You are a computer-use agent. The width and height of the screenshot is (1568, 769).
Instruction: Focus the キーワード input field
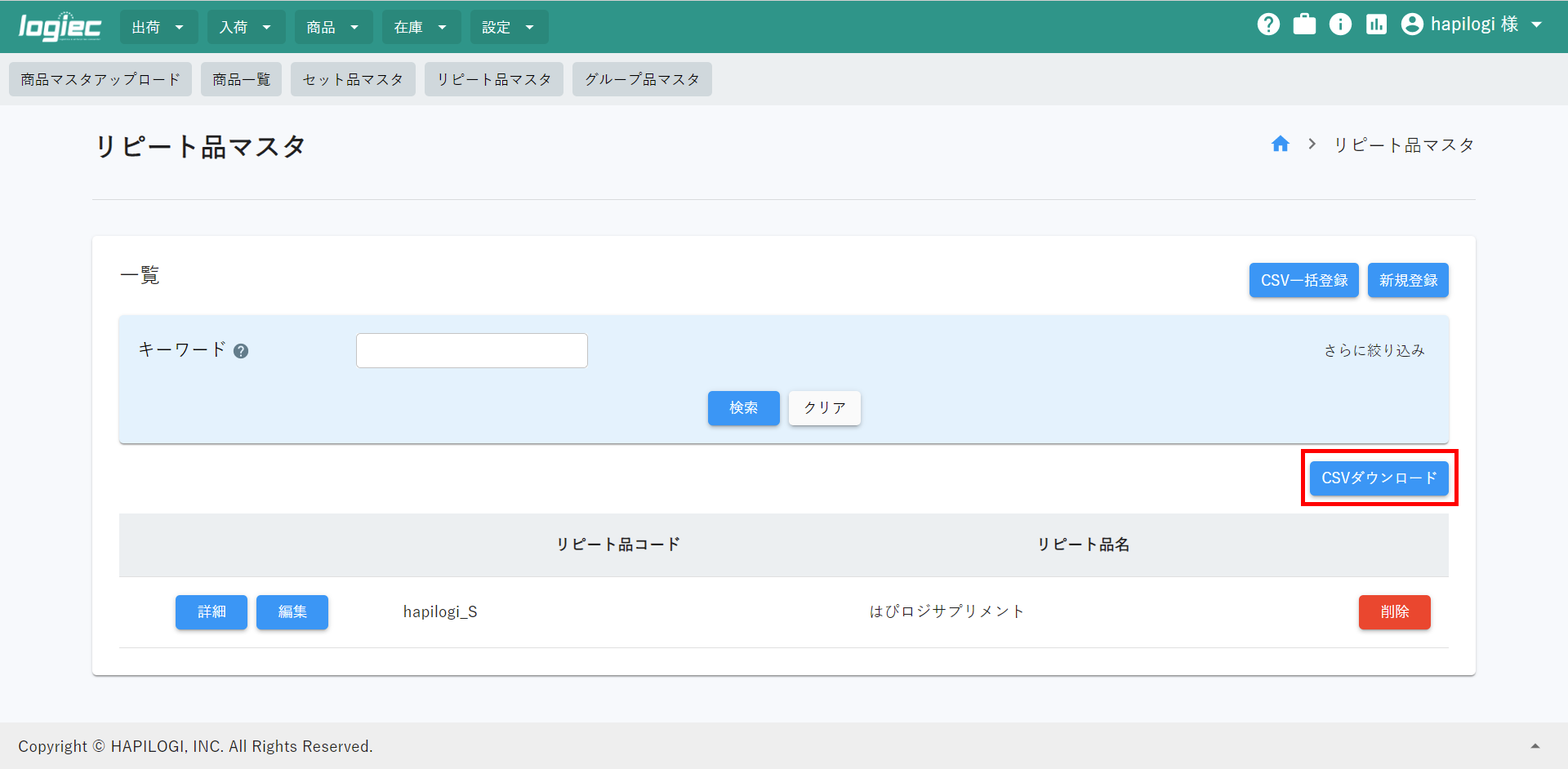[471, 350]
